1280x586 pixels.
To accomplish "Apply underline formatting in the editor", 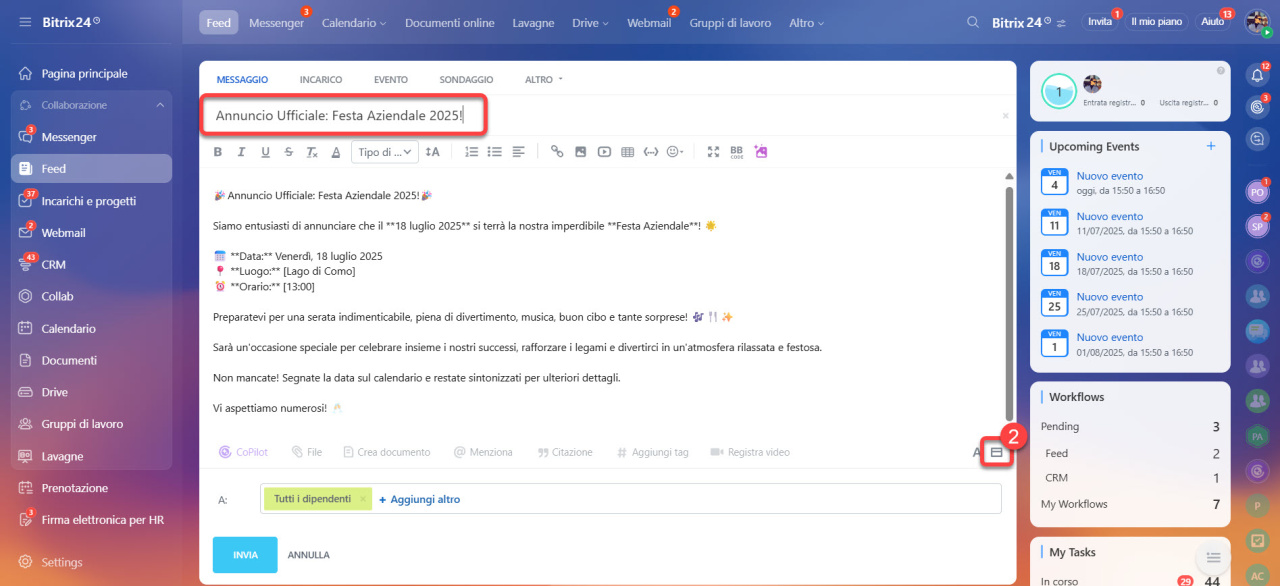I will (x=265, y=152).
